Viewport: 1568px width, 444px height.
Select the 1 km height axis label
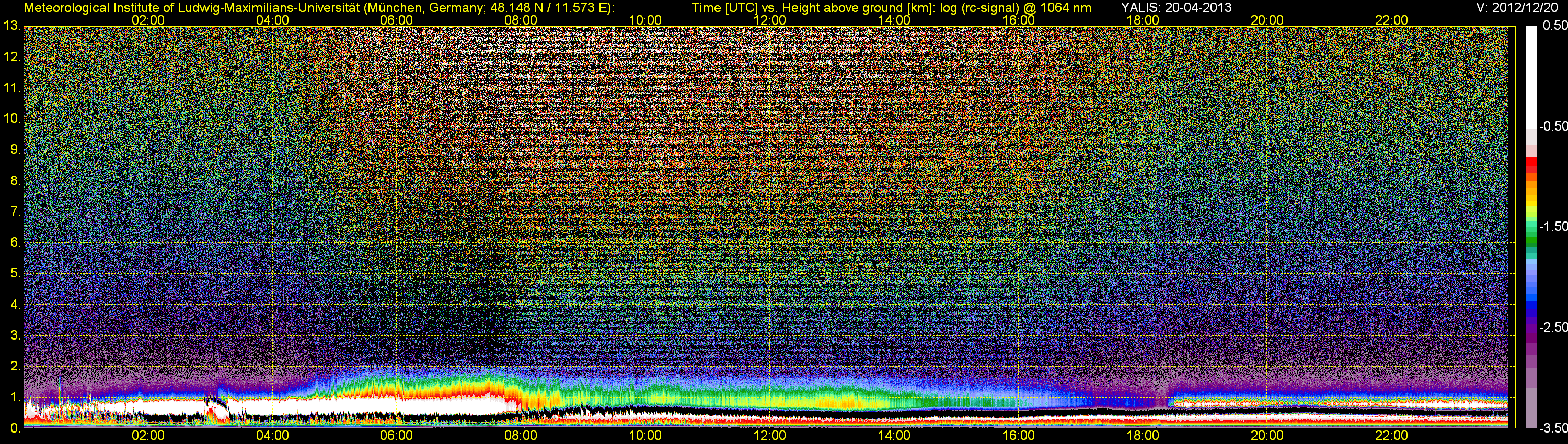(x=15, y=397)
